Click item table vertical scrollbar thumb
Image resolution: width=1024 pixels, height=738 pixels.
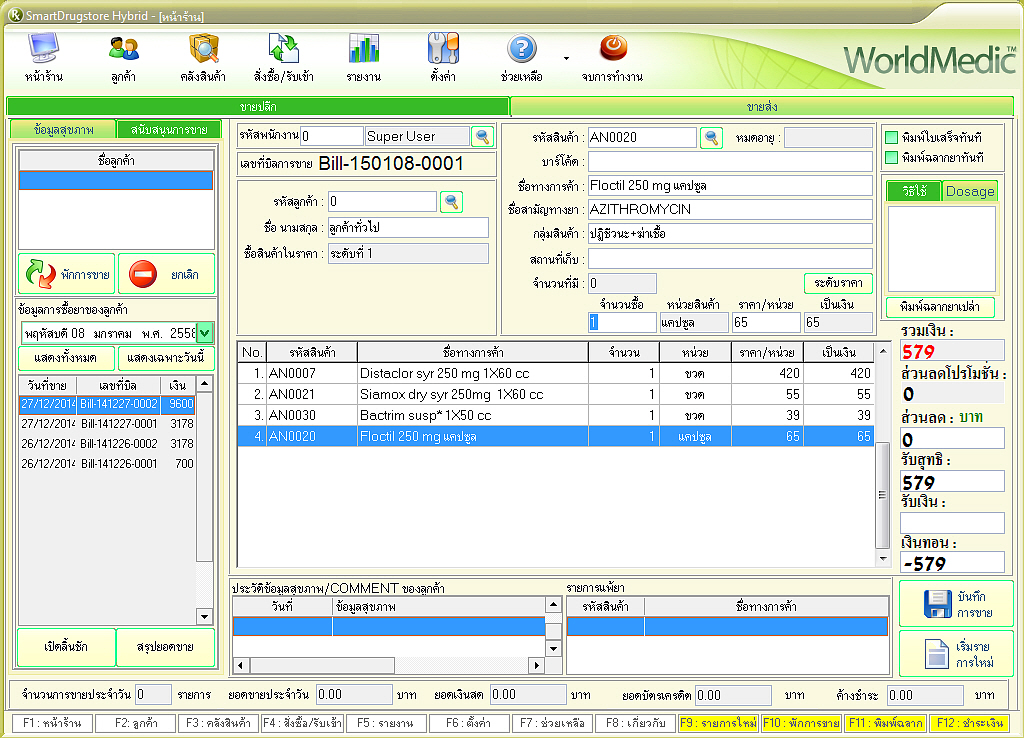tap(882, 495)
